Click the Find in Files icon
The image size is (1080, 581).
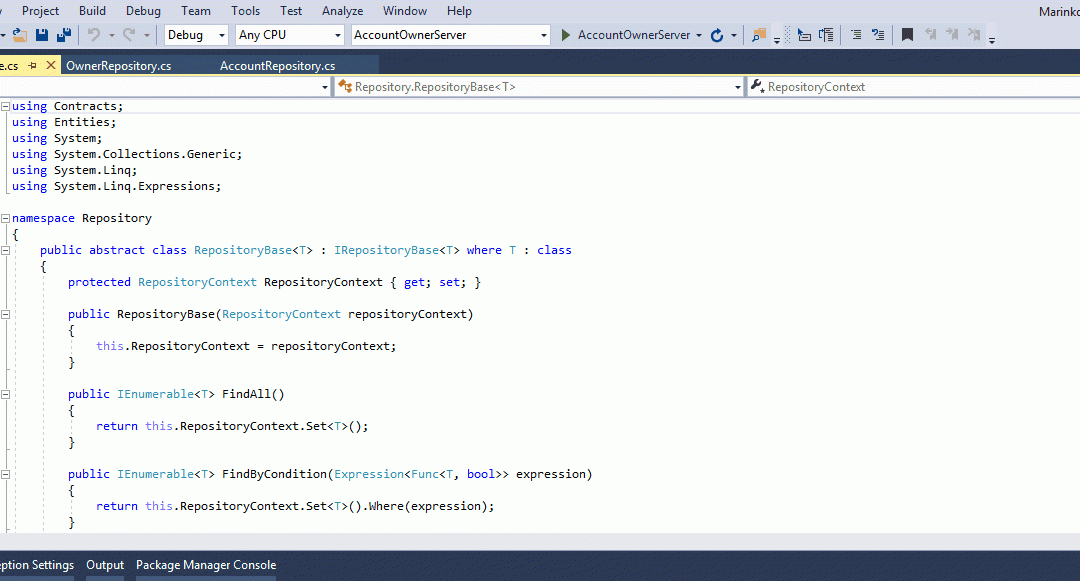point(759,35)
